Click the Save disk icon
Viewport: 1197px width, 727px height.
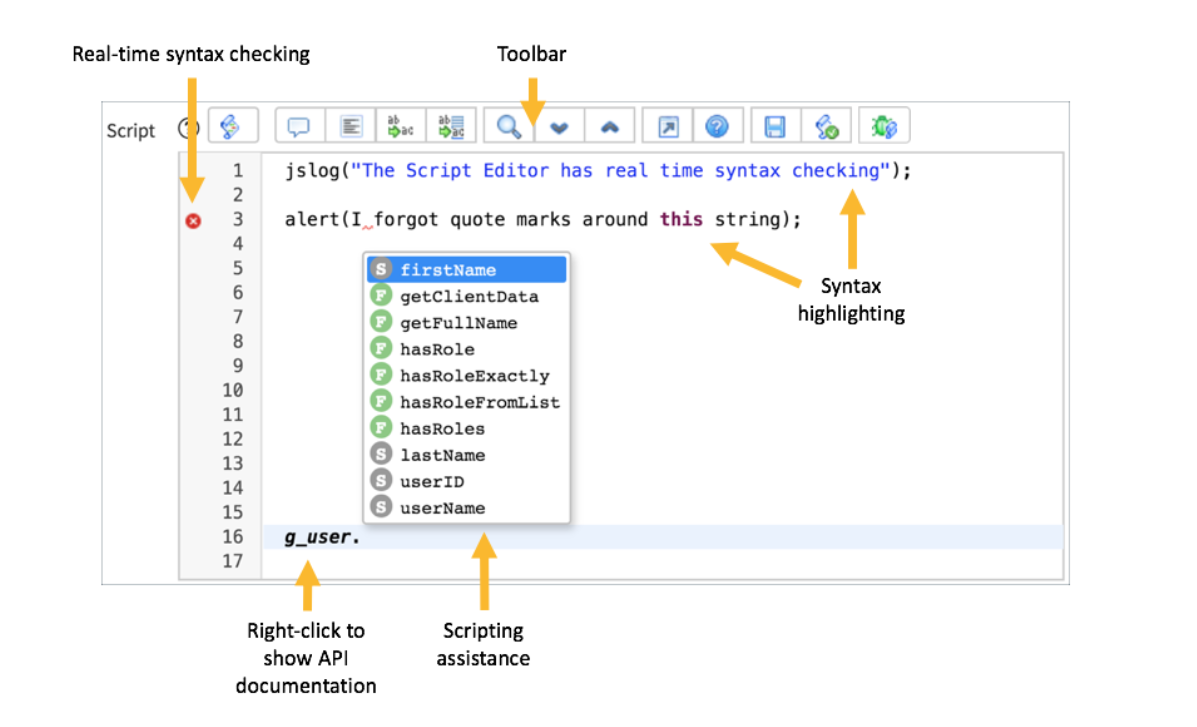(775, 125)
